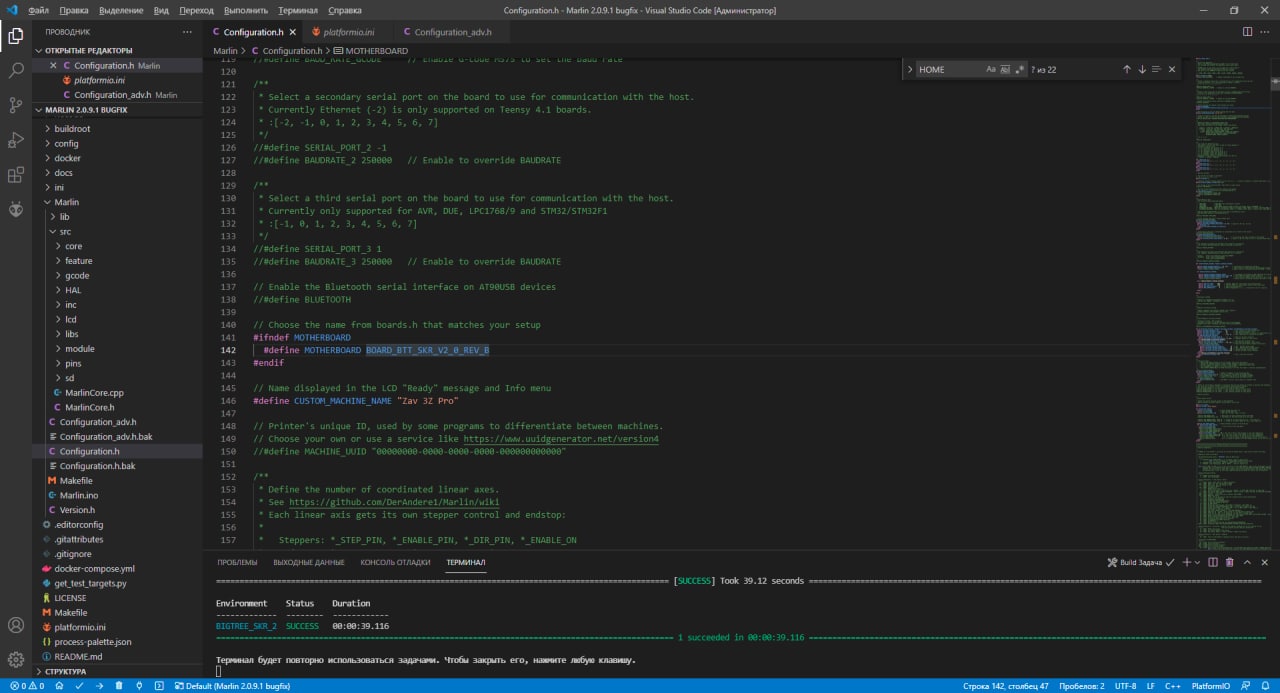Click PlatformIO Clean trash icon in status bar
Image resolution: width=1280 pixels, height=693 pixels.
point(119,686)
